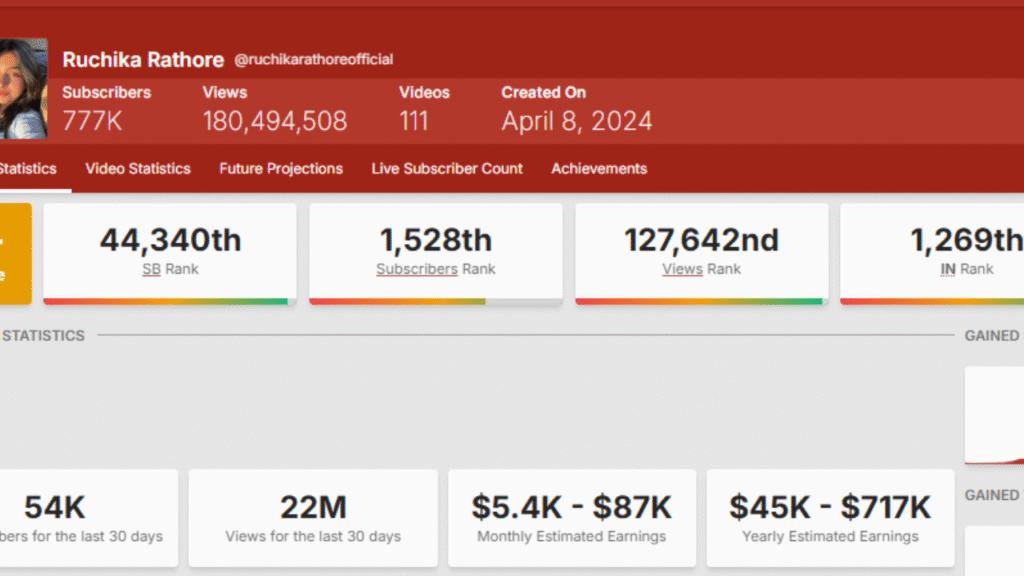The height and width of the screenshot is (576, 1024).
Task: Click the $45K - $717K yearly earnings card
Action: point(830,518)
